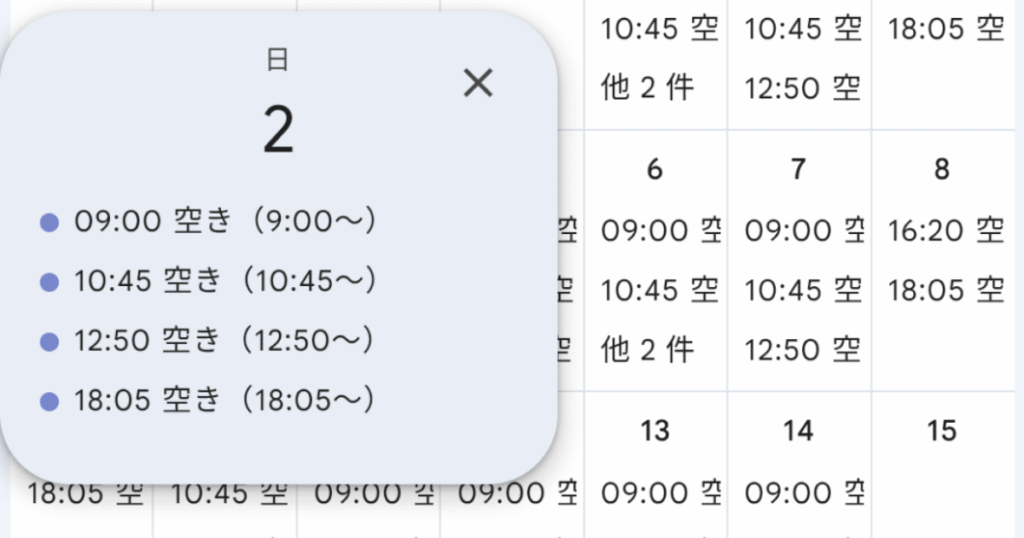This screenshot has width=1024, height=538.
Task: Open the 16:20 slot on day 8
Action: click(x=946, y=231)
